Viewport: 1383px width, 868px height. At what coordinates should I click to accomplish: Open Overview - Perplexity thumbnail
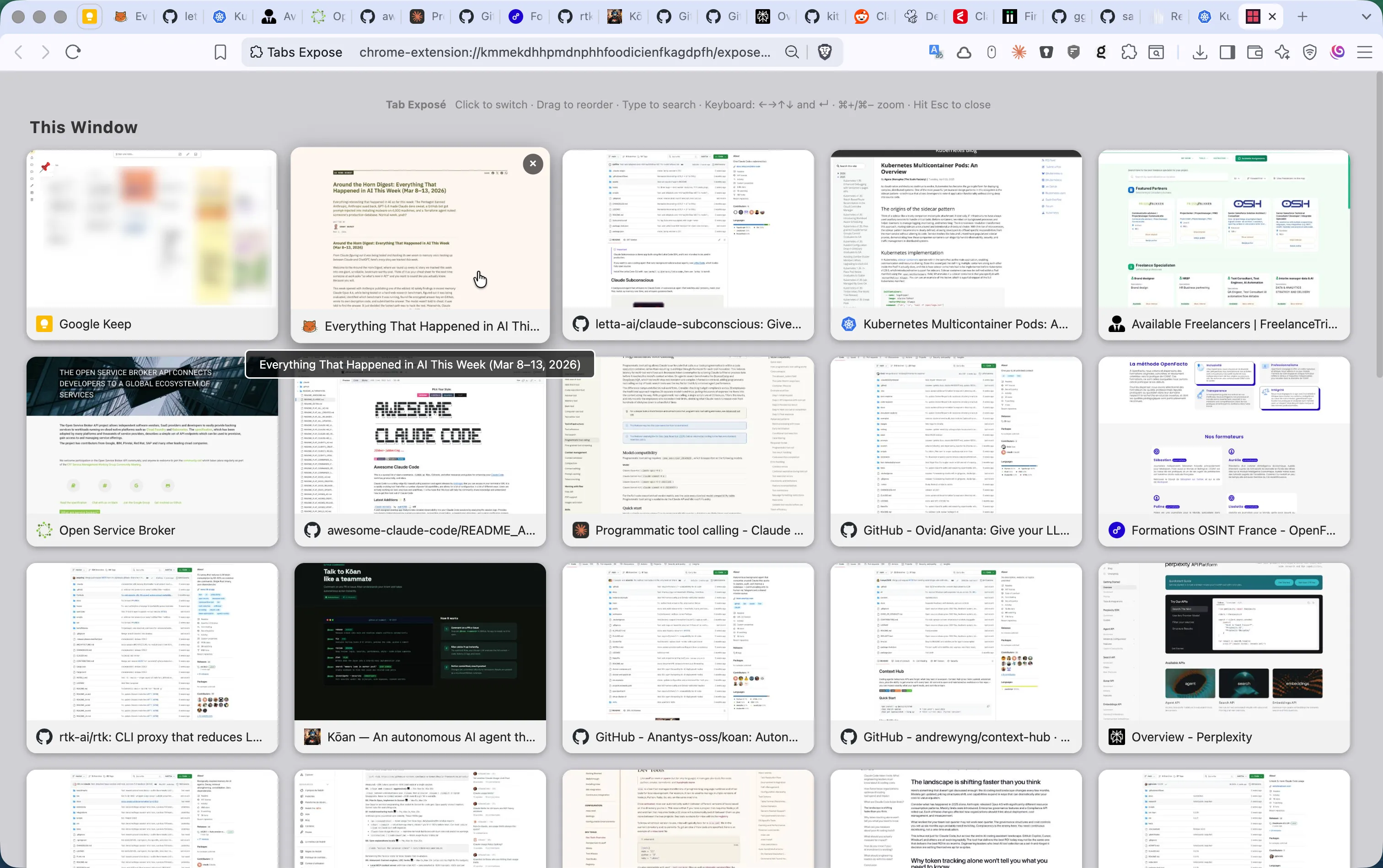point(1224,659)
